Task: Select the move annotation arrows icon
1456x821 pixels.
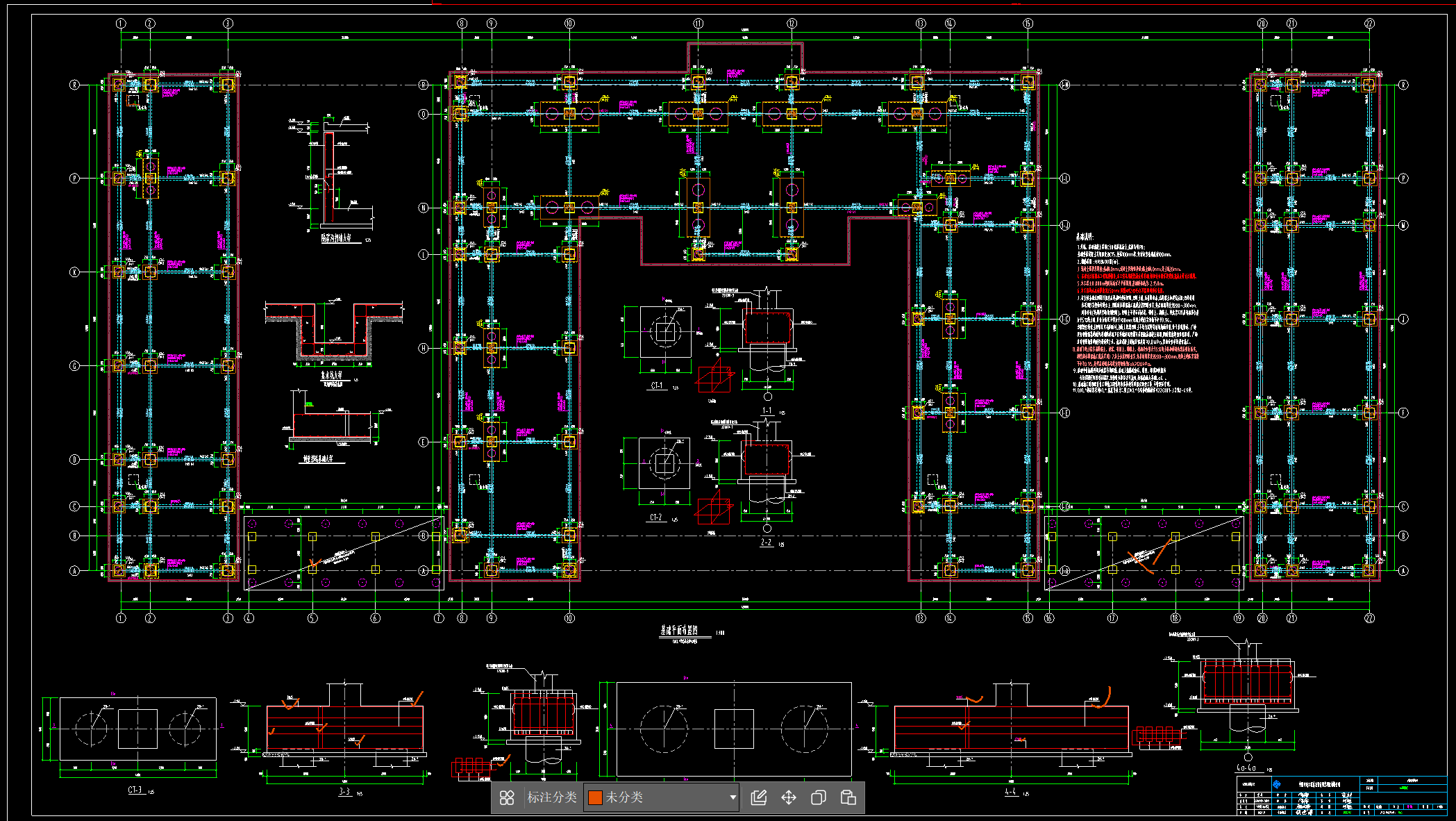Action: 789,797
